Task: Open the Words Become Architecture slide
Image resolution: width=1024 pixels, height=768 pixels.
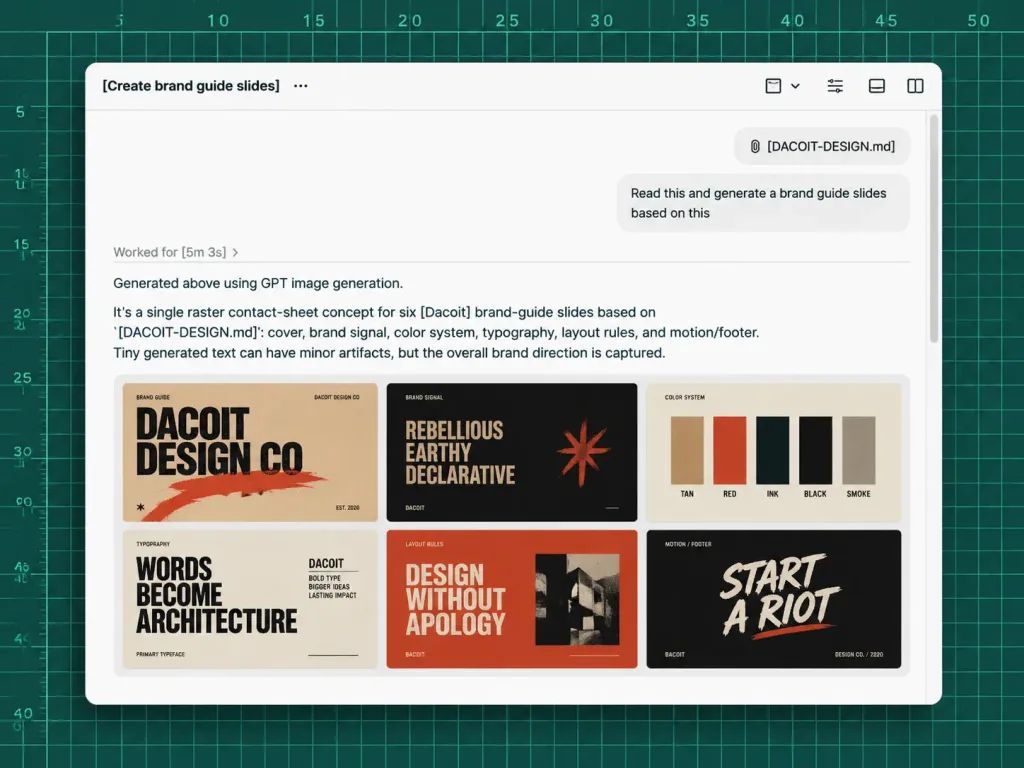Action: pos(250,599)
